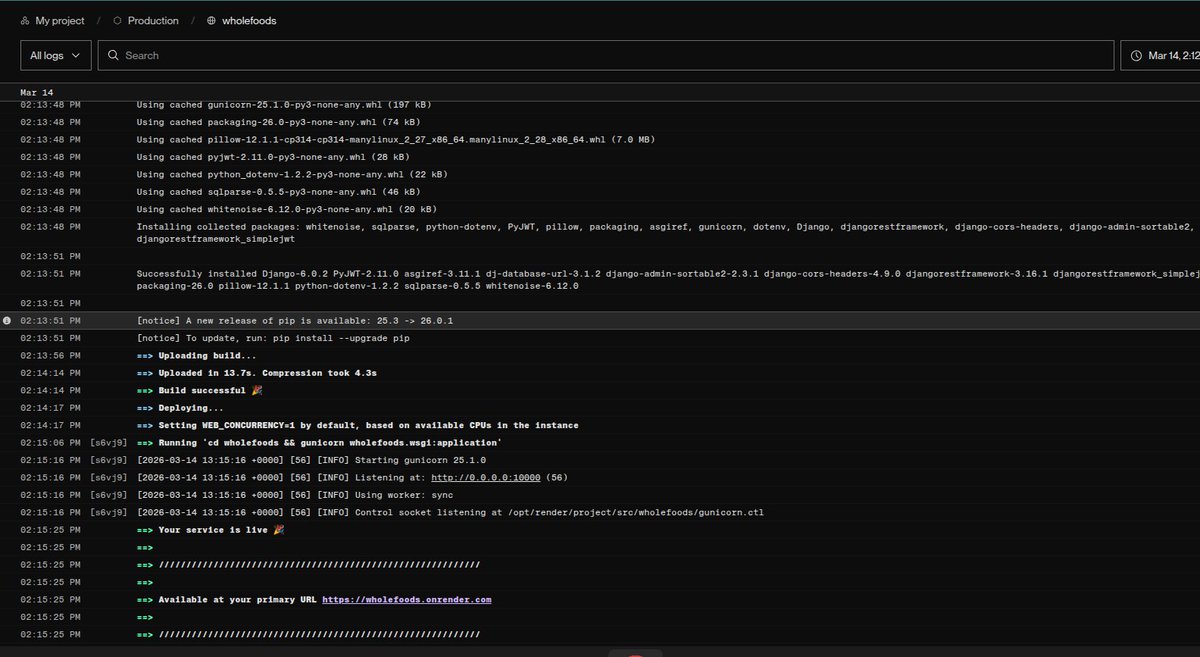This screenshot has width=1200, height=657.
Task: Click the My project icon in breadcrumb
Action: pos(25,20)
